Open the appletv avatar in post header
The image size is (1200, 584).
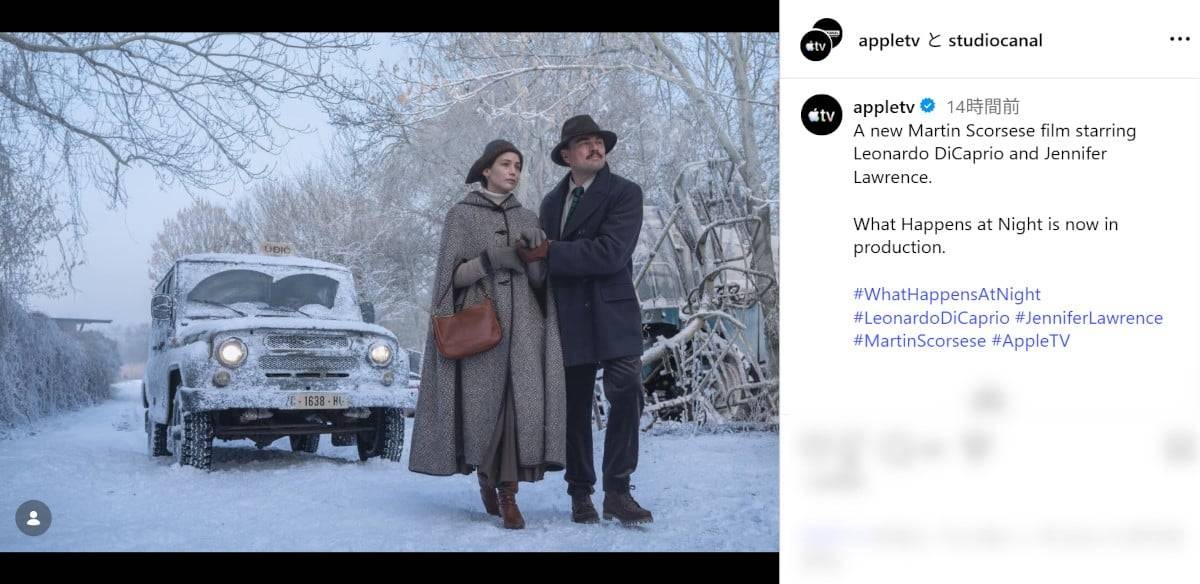pyautogui.click(x=816, y=46)
